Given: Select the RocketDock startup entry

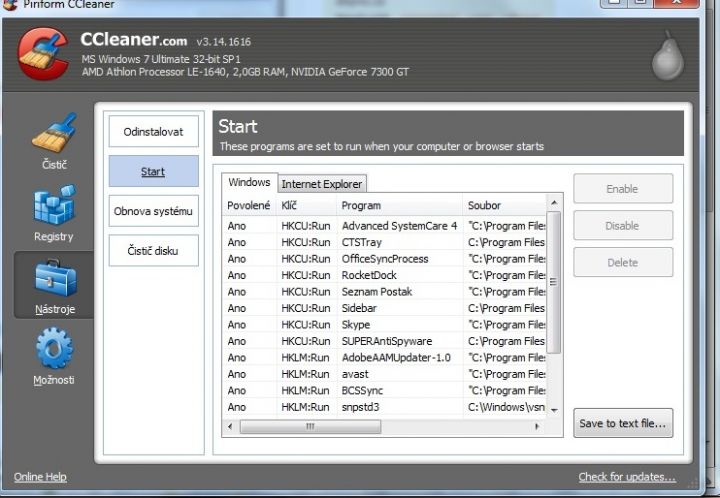Looking at the screenshot, I should point(385,275).
